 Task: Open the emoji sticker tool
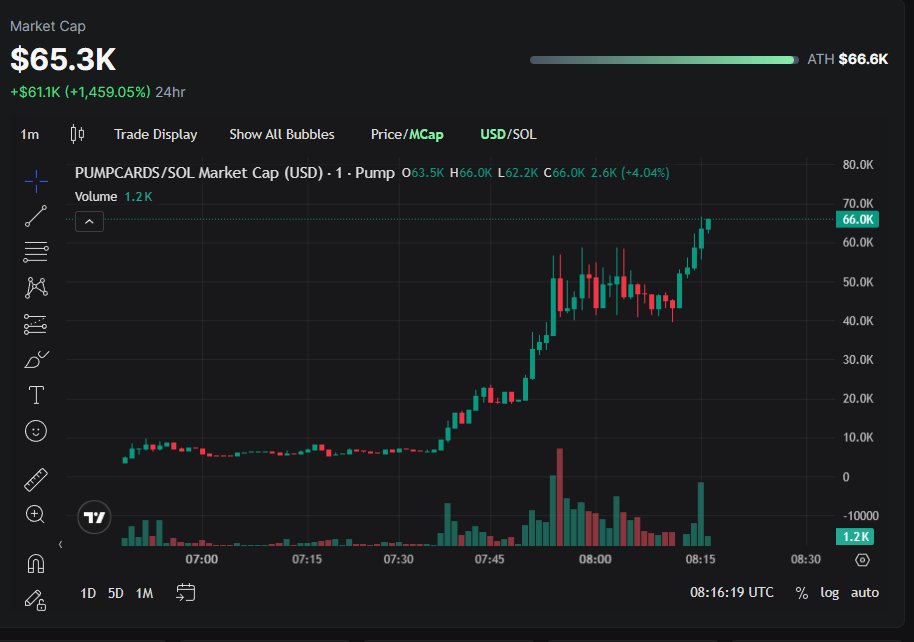click(x=35, y=431)
